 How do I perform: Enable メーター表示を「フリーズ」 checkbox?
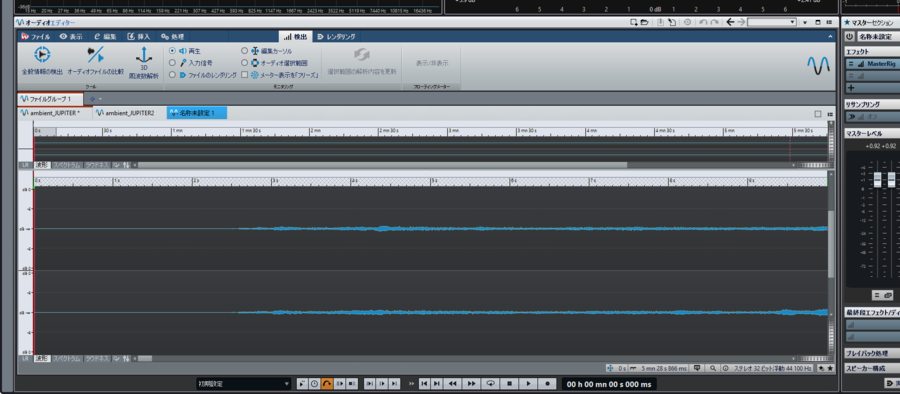[x=245, y=75]
